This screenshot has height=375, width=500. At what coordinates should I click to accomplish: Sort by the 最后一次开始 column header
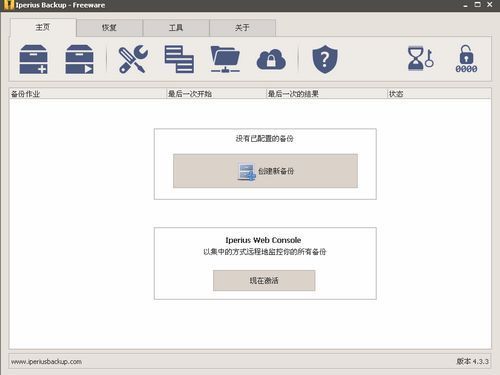pyautogui.click(x=216, y=94)
